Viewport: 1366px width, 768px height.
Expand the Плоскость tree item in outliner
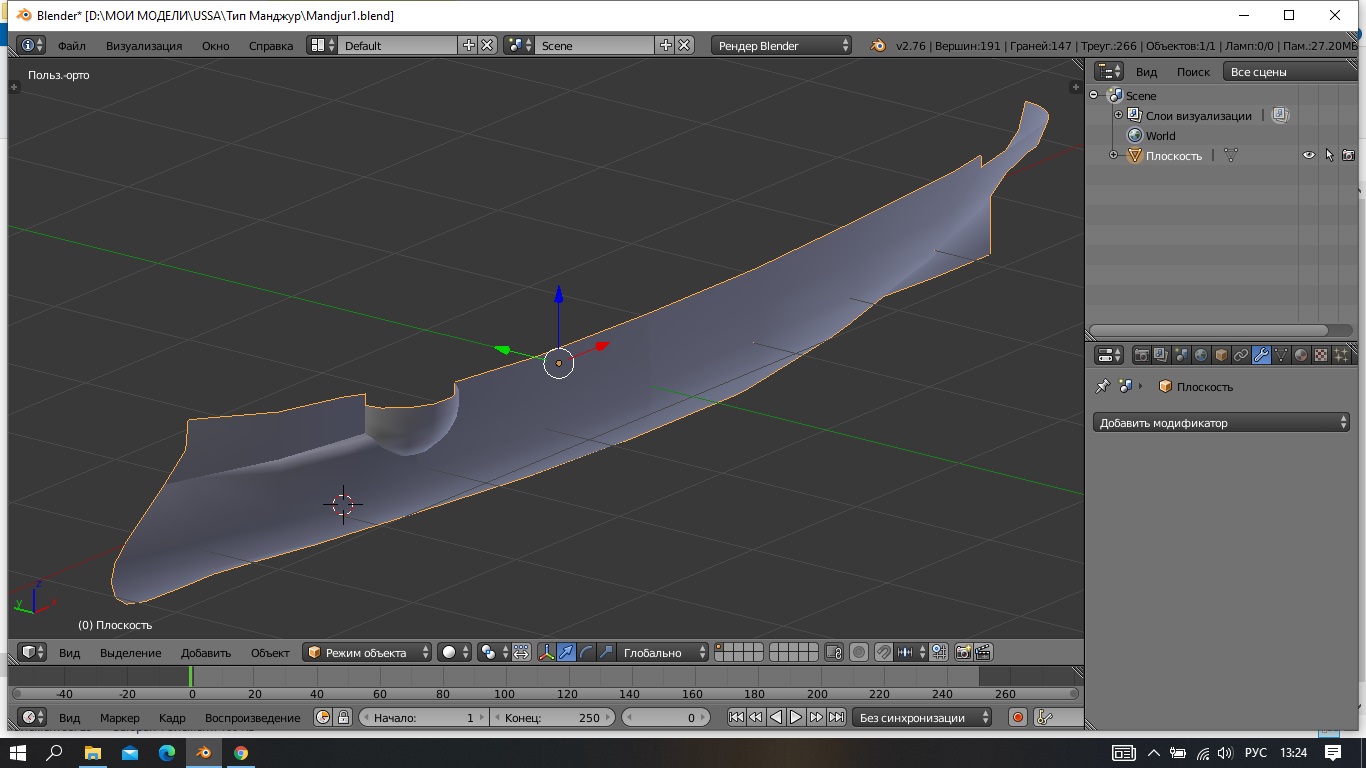tap(1114, 155)
